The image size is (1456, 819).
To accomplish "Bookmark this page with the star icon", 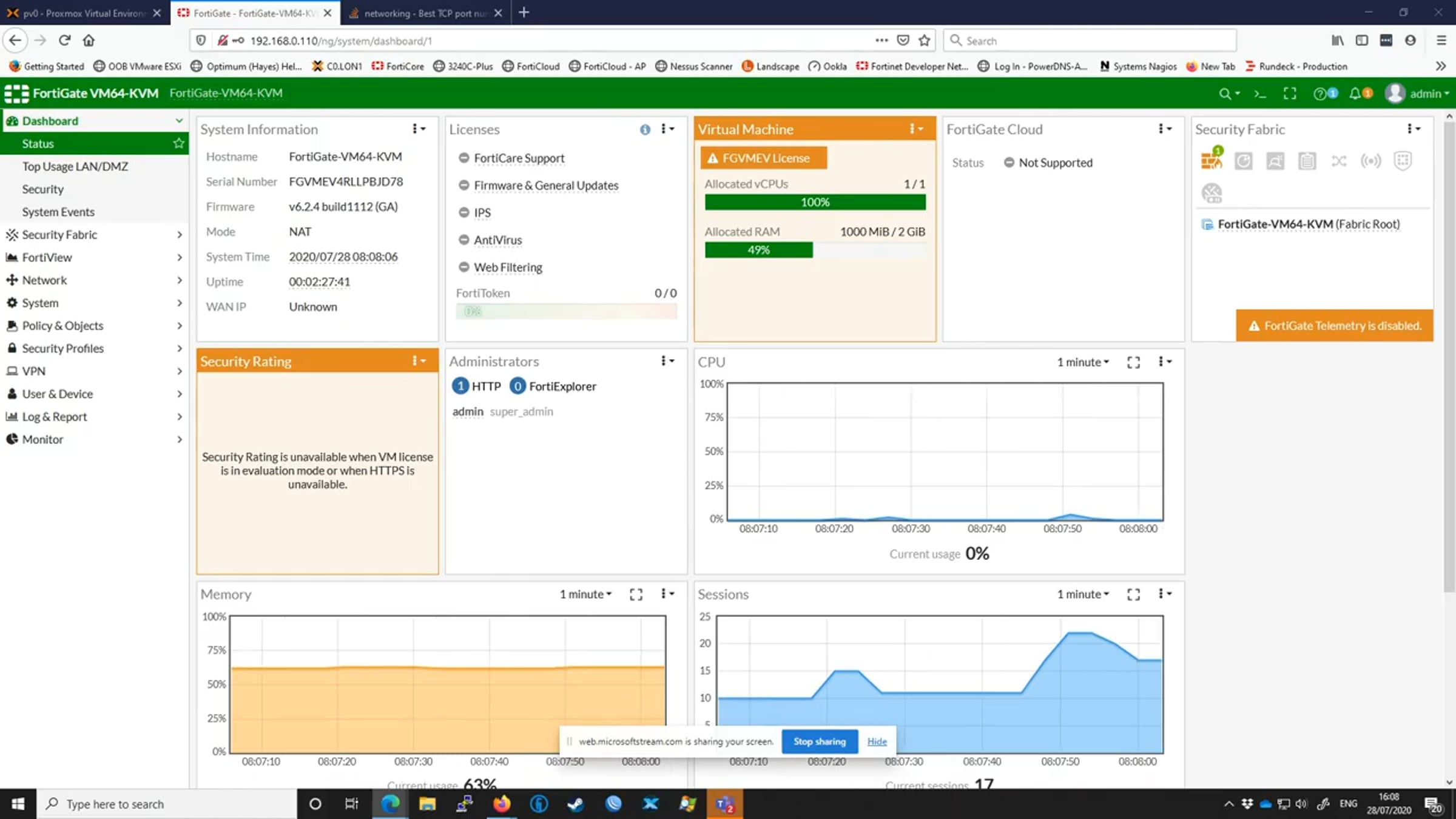I will click(x=924, y=41).
